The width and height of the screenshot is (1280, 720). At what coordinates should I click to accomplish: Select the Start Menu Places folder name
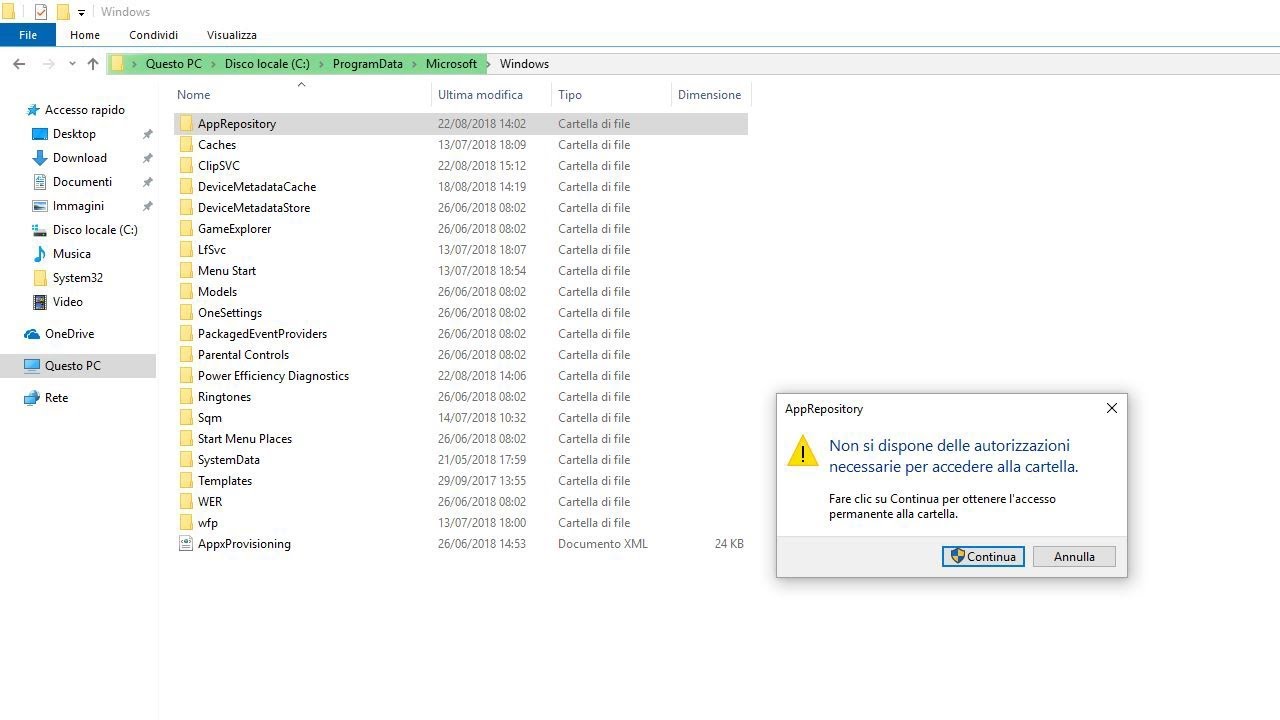(245, 439)
